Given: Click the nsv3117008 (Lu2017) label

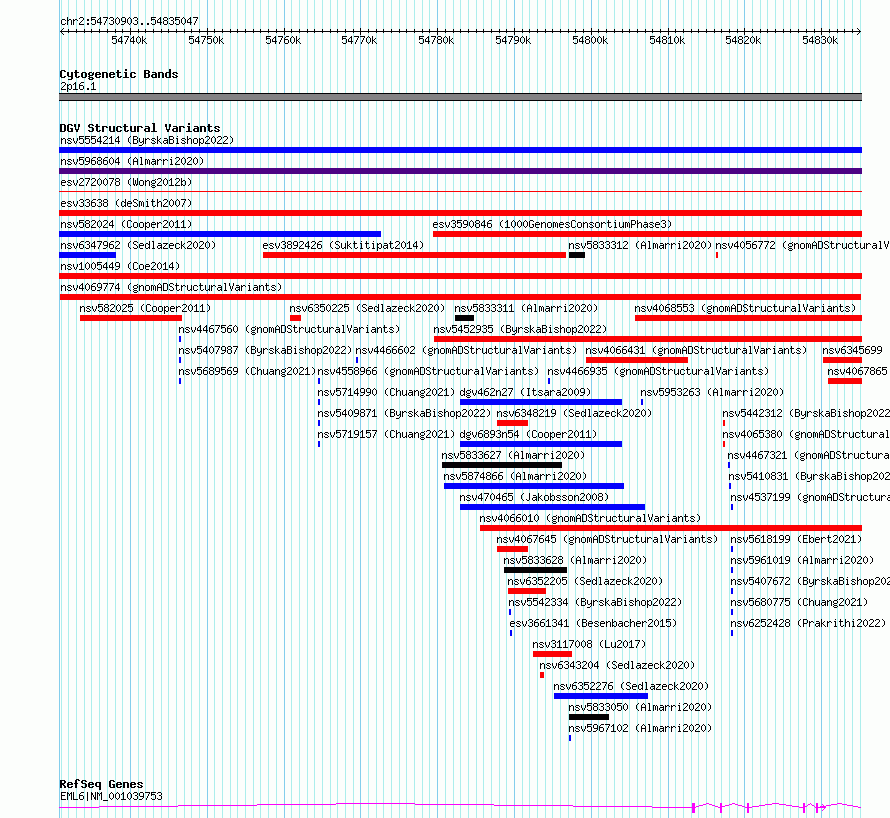Looking at the screenshot, I should pyautogui.click(x=589, y=644).
